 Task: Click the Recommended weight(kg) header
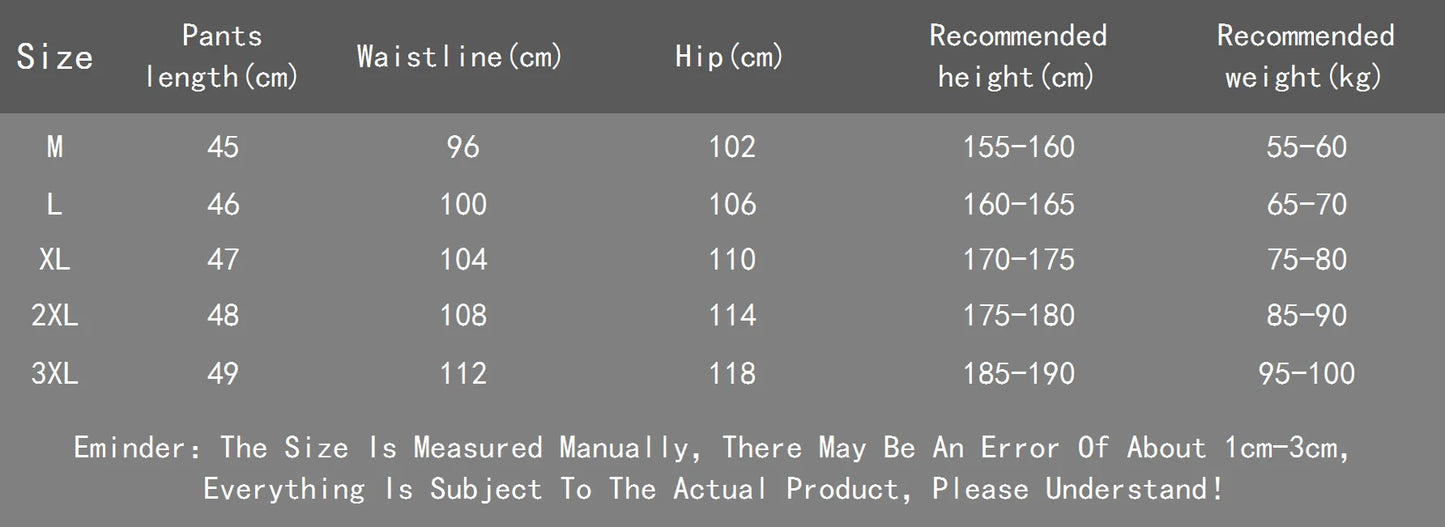click(x=1304, y=56)
